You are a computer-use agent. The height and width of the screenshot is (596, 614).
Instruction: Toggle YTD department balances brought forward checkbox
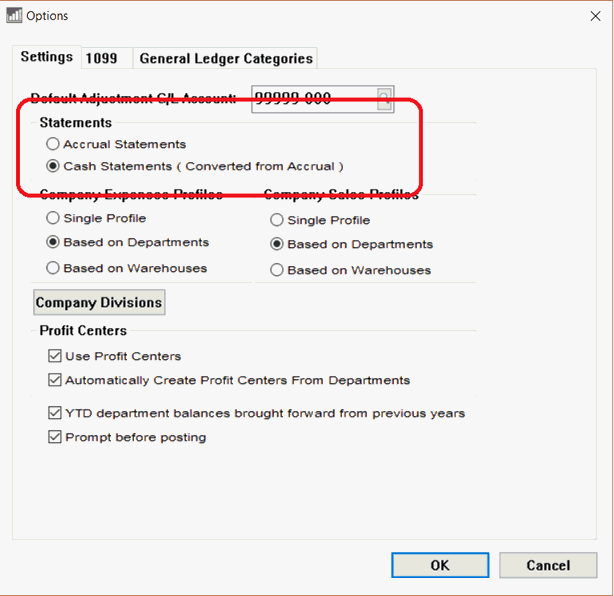point(55,413)
